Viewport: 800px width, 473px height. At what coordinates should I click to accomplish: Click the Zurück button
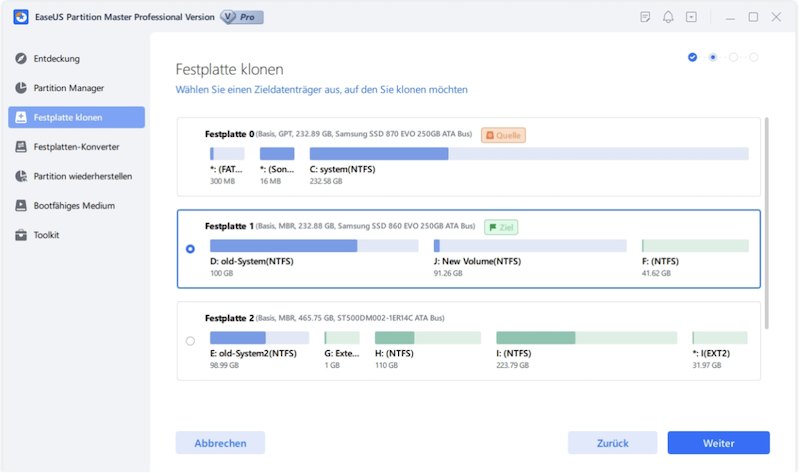coord(612,443)
